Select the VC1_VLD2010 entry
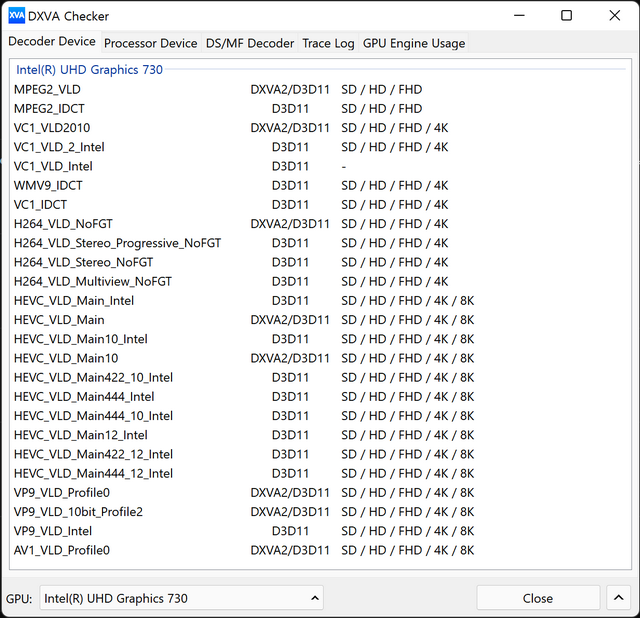This screenshot has width=640, height=618. point(320,128)
